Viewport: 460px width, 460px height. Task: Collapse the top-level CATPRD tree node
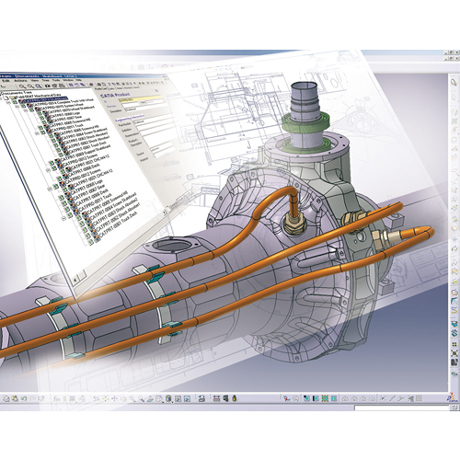click(x=8, y=102)
